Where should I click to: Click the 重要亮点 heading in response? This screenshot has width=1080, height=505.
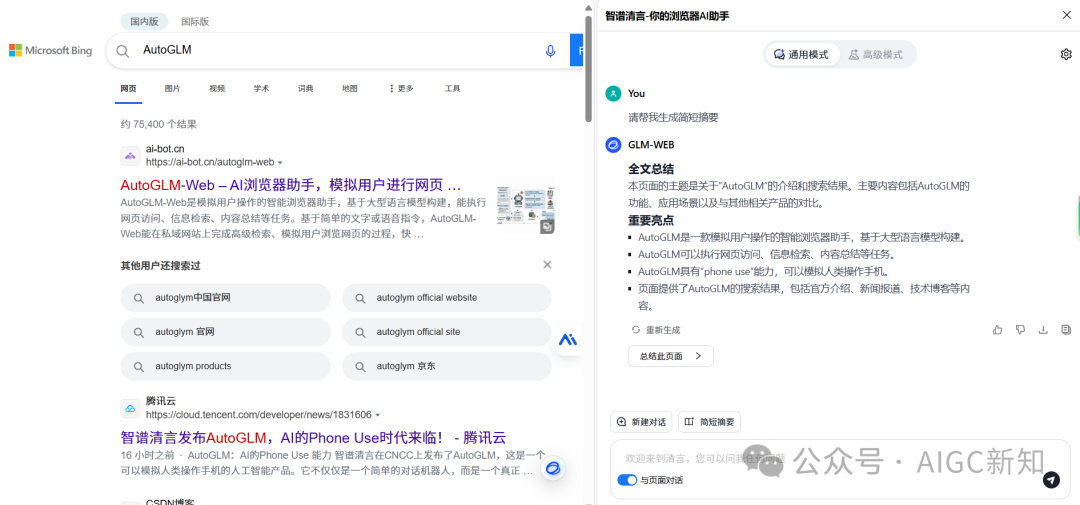[x=651, y=220]
